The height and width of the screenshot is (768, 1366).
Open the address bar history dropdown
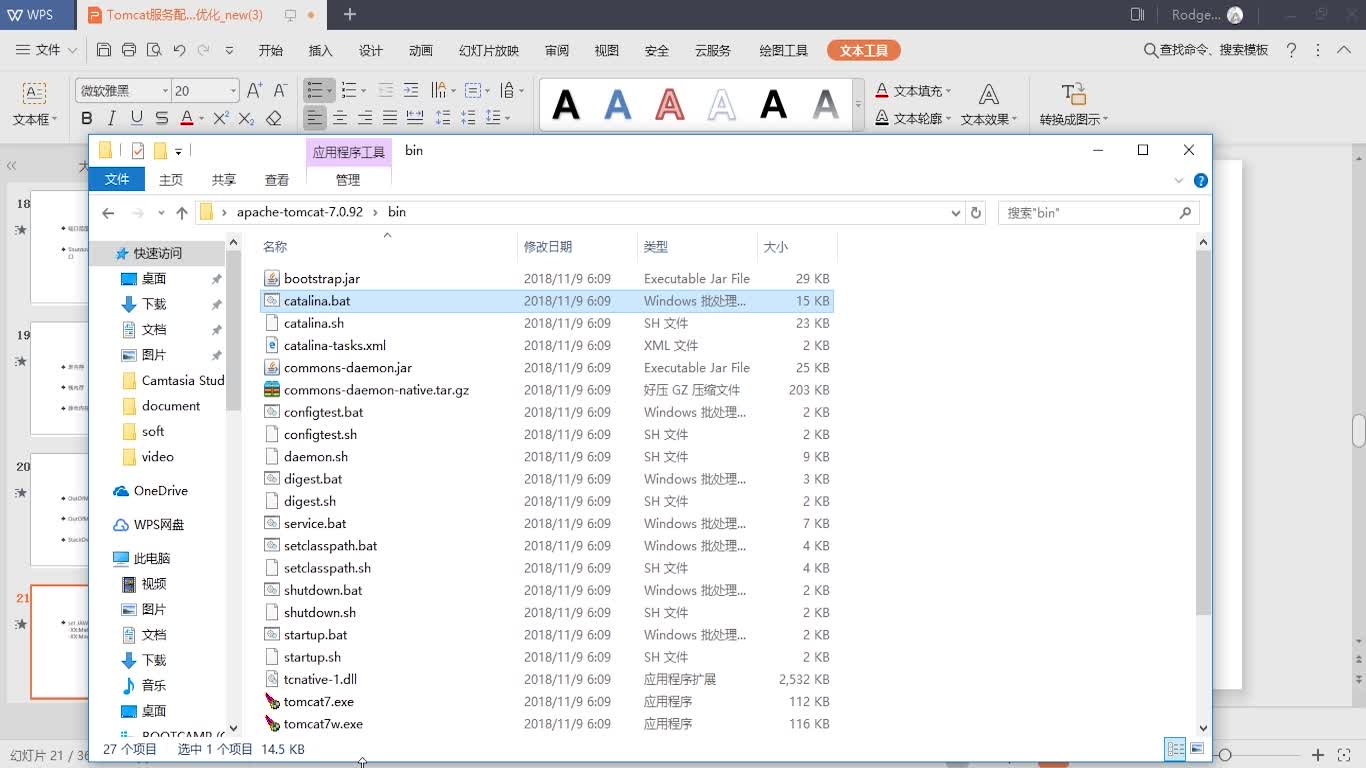(956, 212)
